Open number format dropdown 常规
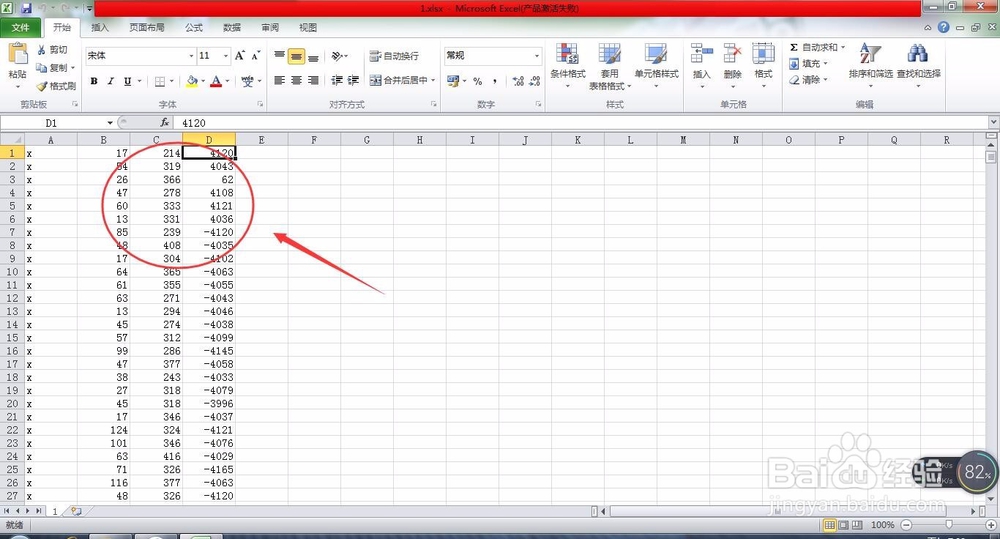 (x=536, y=56)
